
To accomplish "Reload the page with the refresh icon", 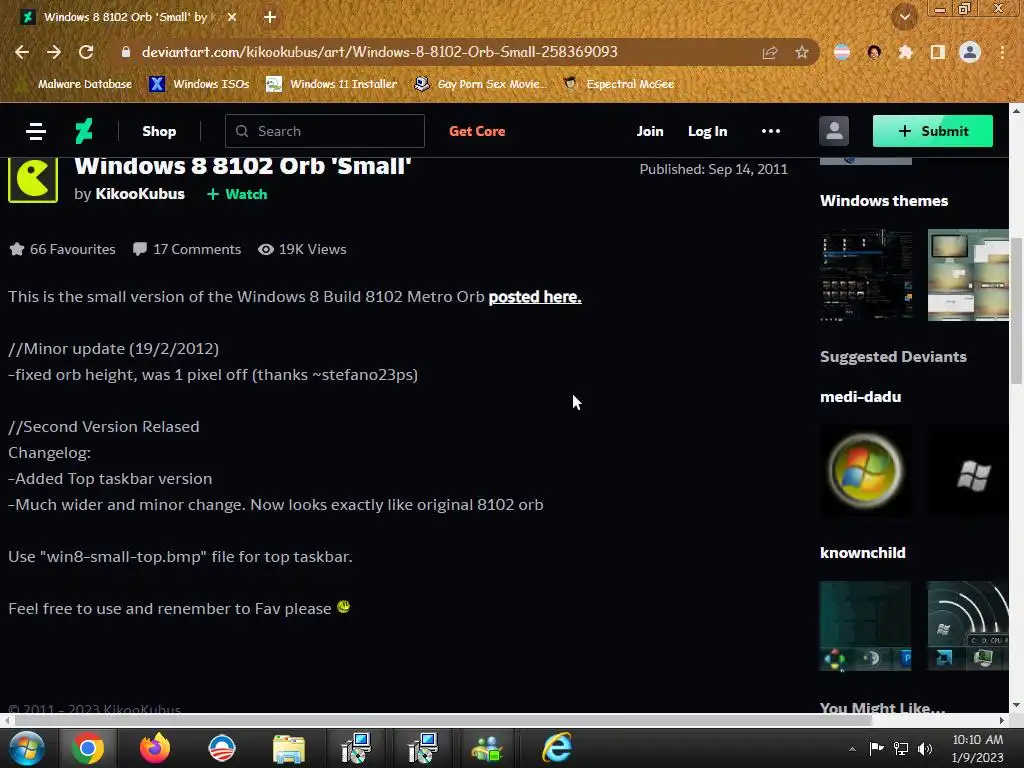I will click(x=86, y=52).
